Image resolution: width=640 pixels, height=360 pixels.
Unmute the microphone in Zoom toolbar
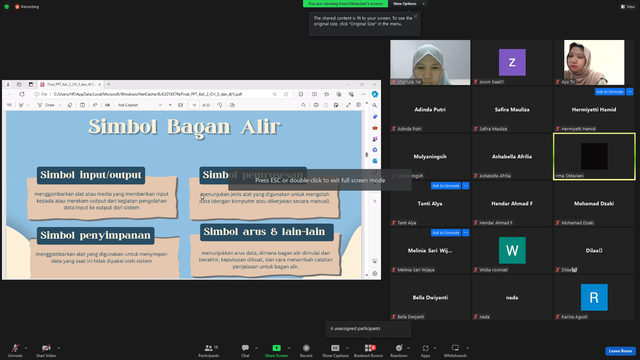click(15, 350)
